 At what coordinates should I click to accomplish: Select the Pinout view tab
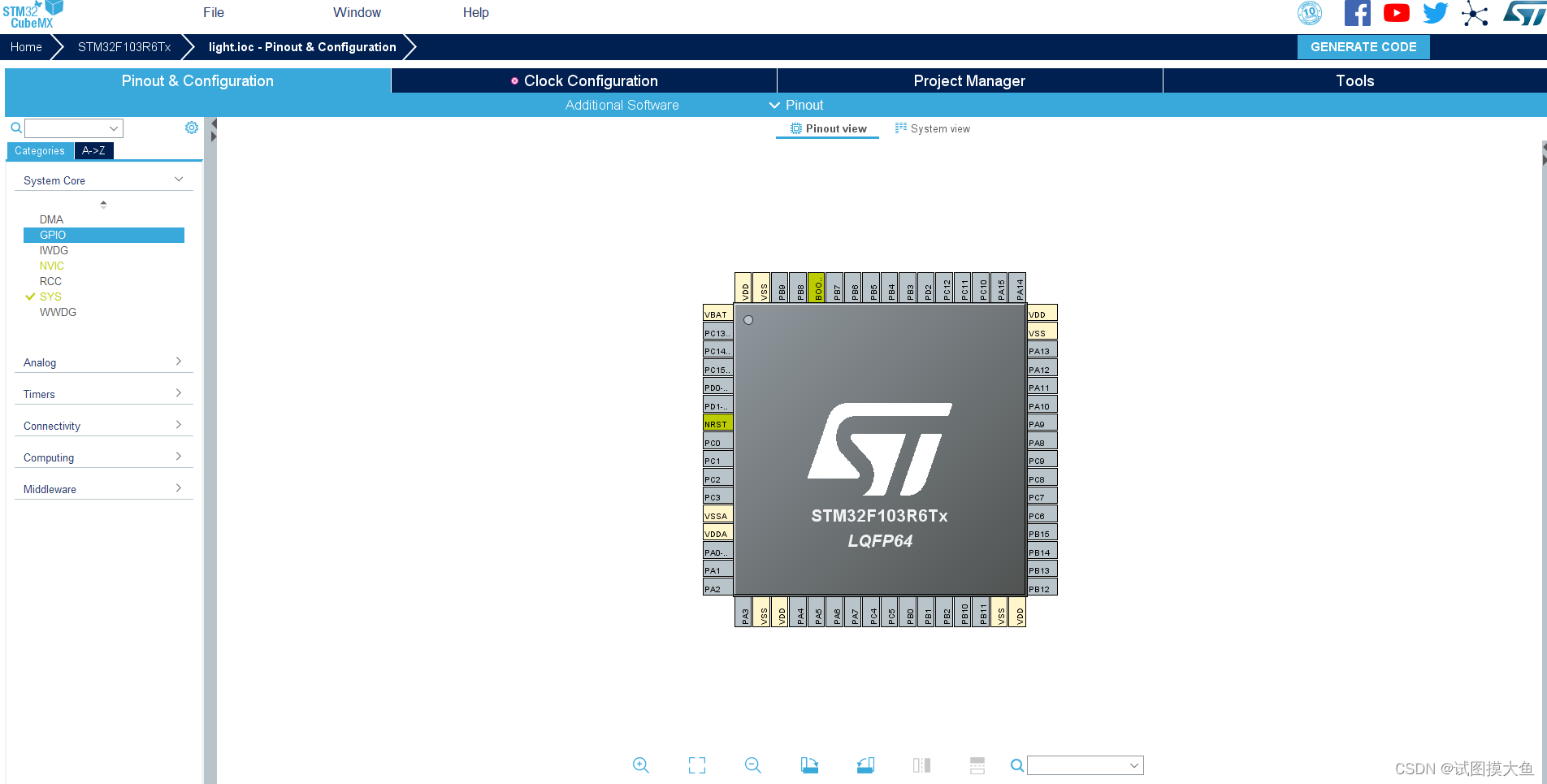tap(828, 128)
